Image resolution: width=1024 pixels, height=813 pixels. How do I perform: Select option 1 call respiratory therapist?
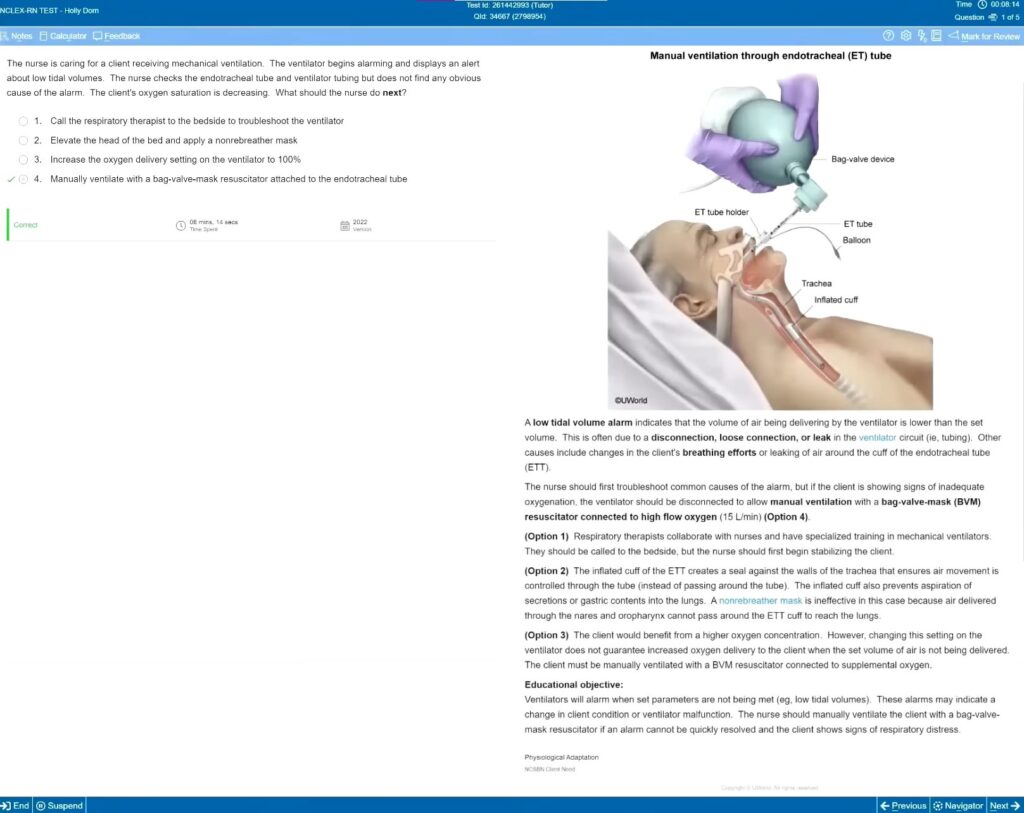[x=23, y=121]
